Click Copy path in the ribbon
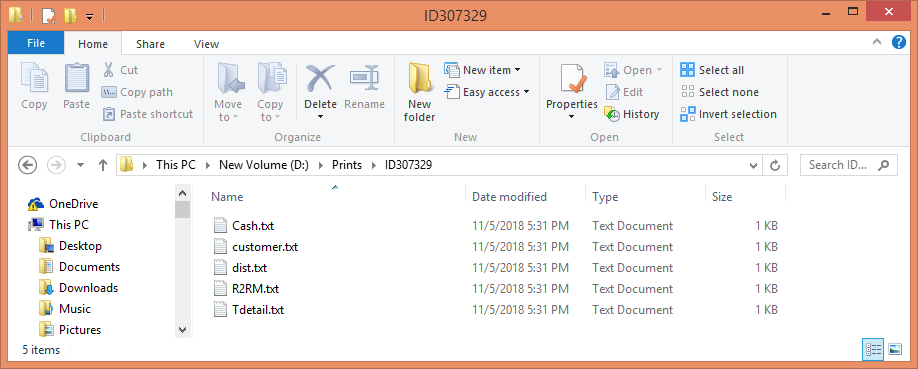 point(138,92)
